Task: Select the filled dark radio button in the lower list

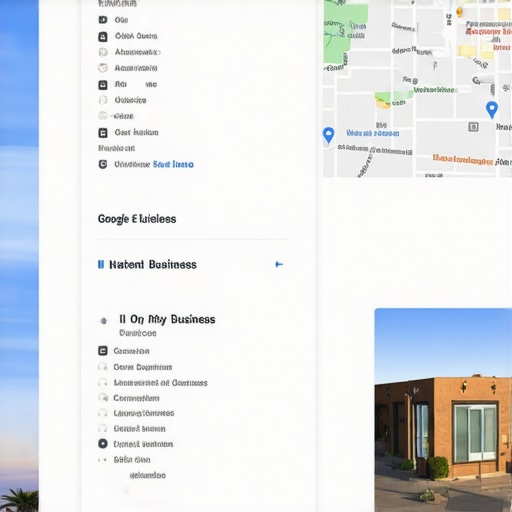Action: tap(103, 444)
